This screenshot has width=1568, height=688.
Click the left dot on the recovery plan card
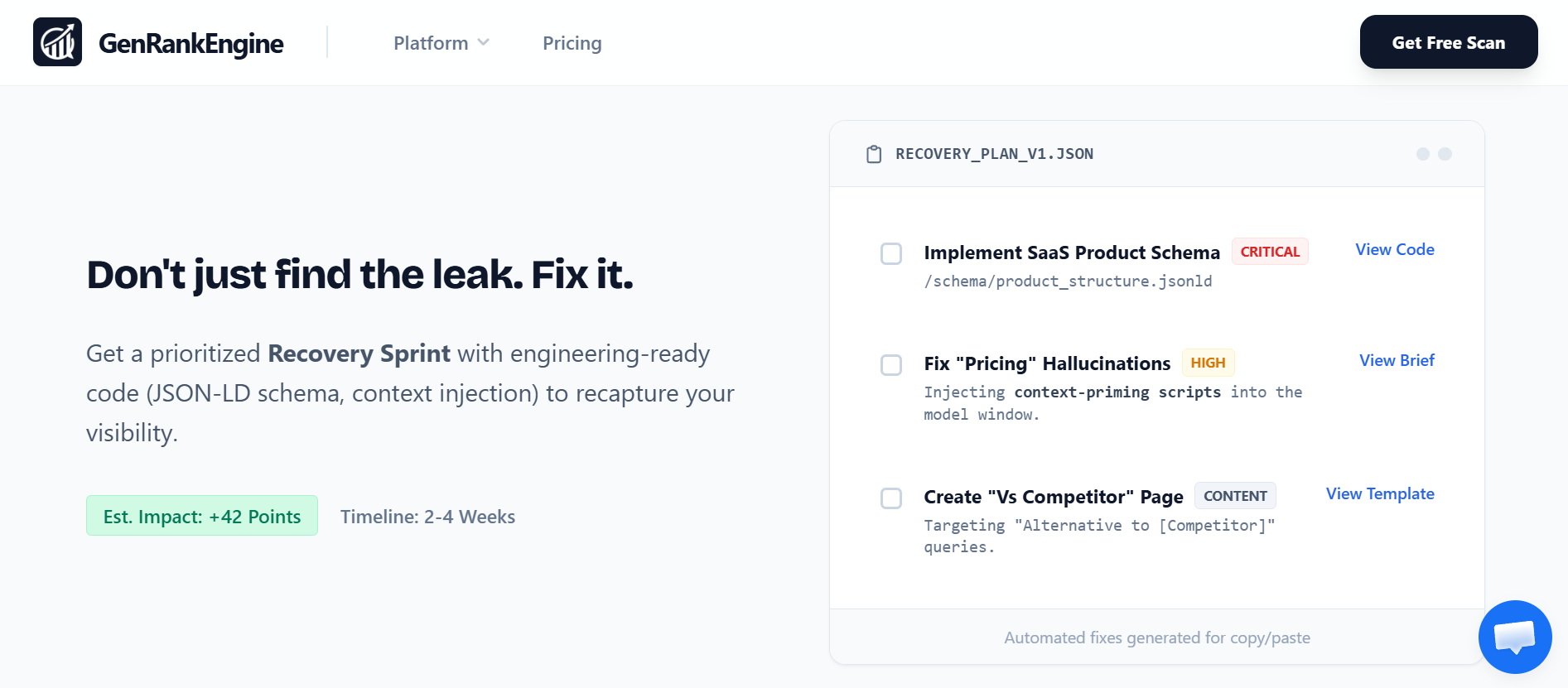pyautogui.click(x=1422, y=153)
